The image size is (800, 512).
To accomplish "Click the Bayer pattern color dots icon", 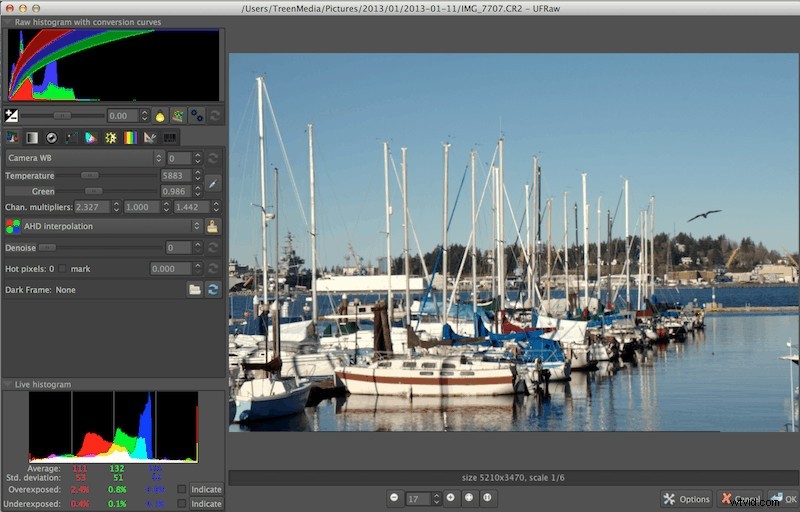I will (12, 226).
